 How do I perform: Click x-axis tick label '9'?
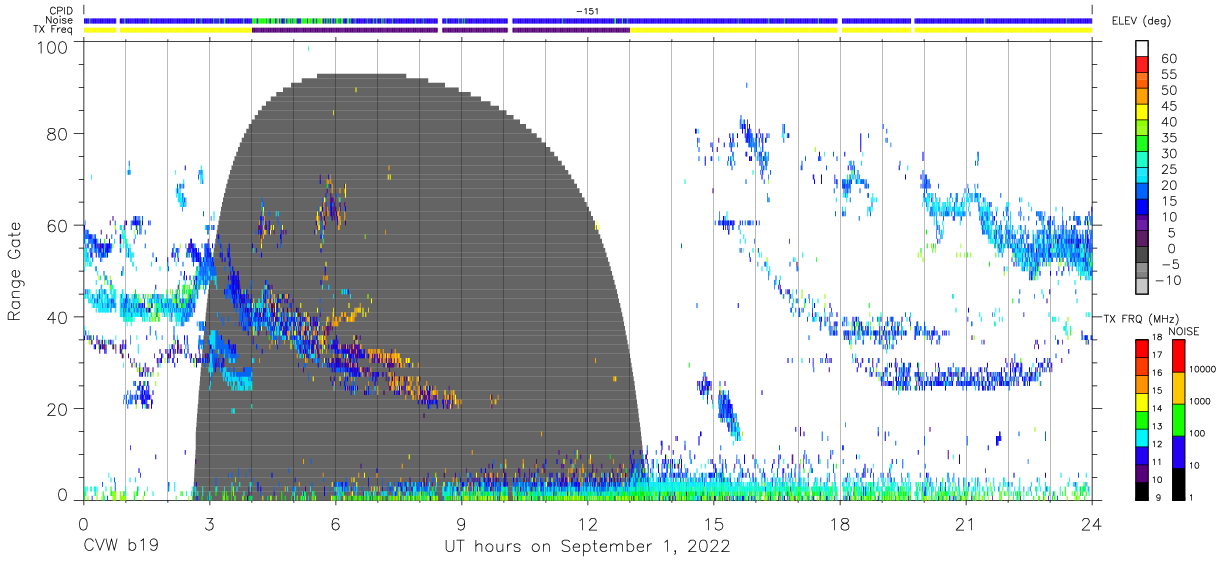click(461, 524)
